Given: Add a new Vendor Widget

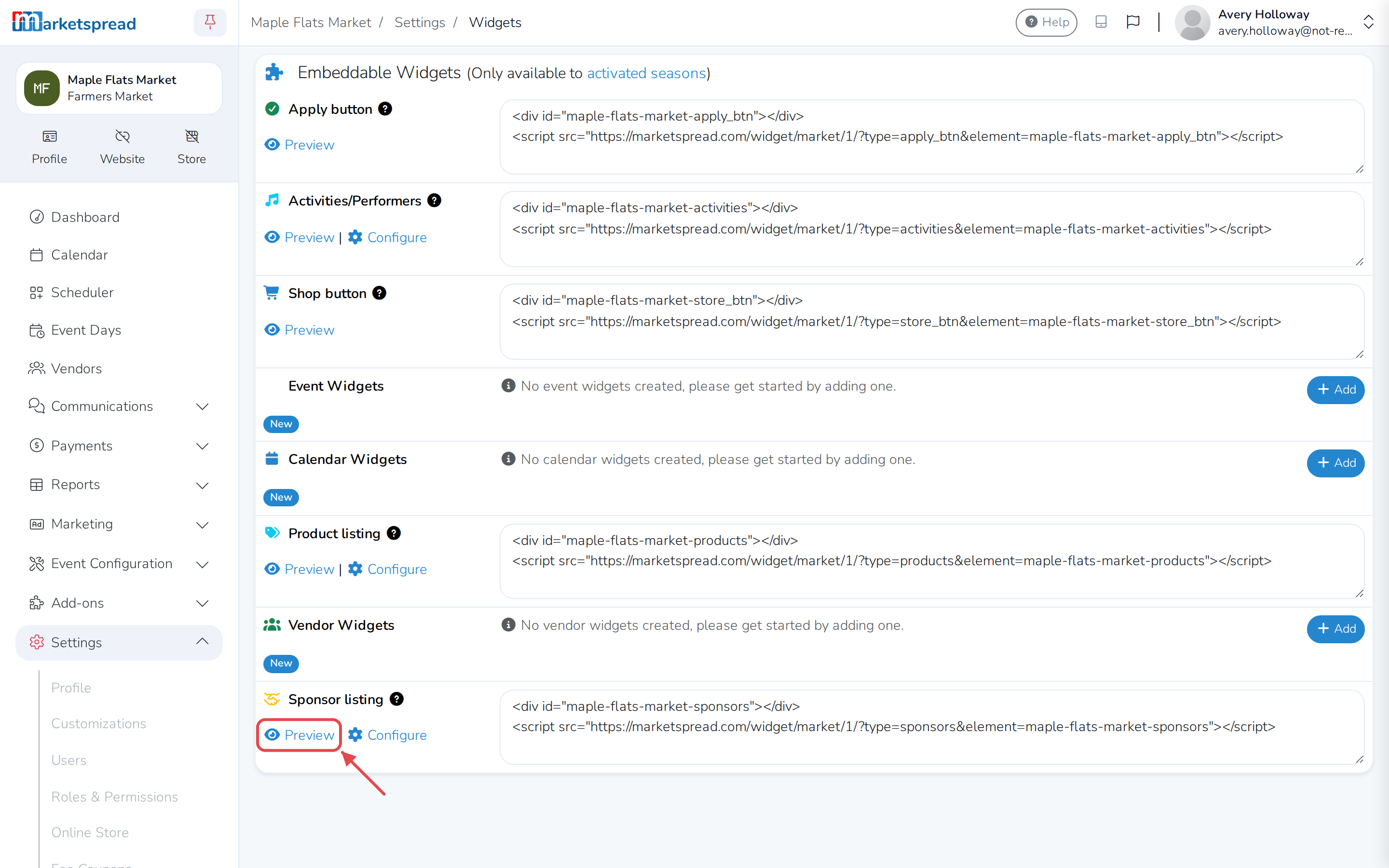Looking at the screenshot, I should (1335, 629).
